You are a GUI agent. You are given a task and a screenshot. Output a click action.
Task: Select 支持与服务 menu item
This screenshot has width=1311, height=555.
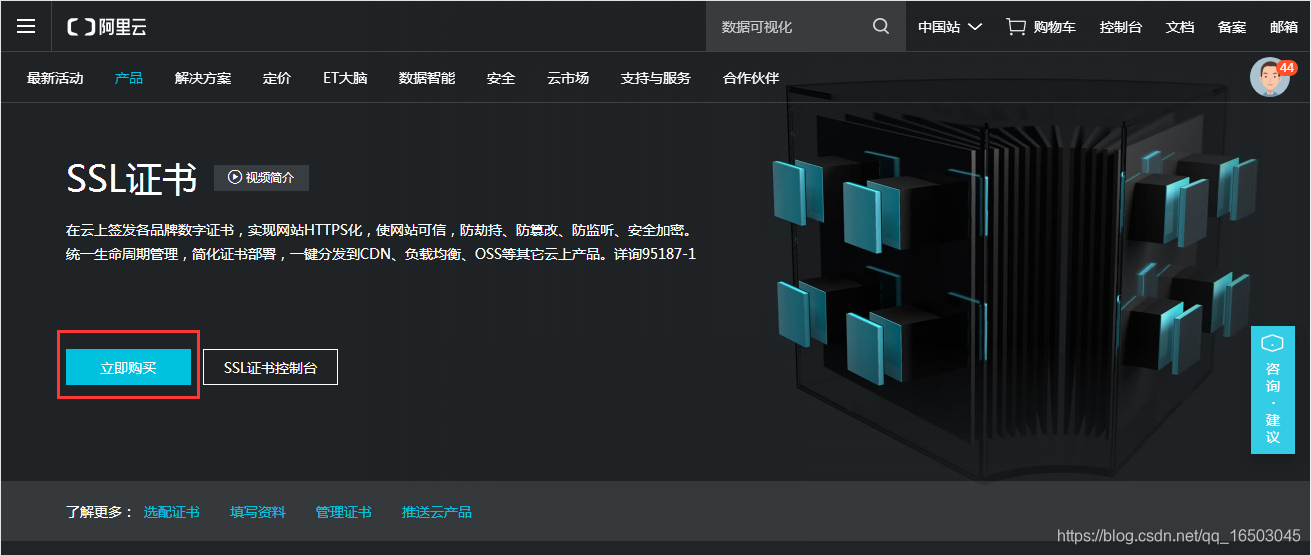pyautogui.click(x=656, y=78)
